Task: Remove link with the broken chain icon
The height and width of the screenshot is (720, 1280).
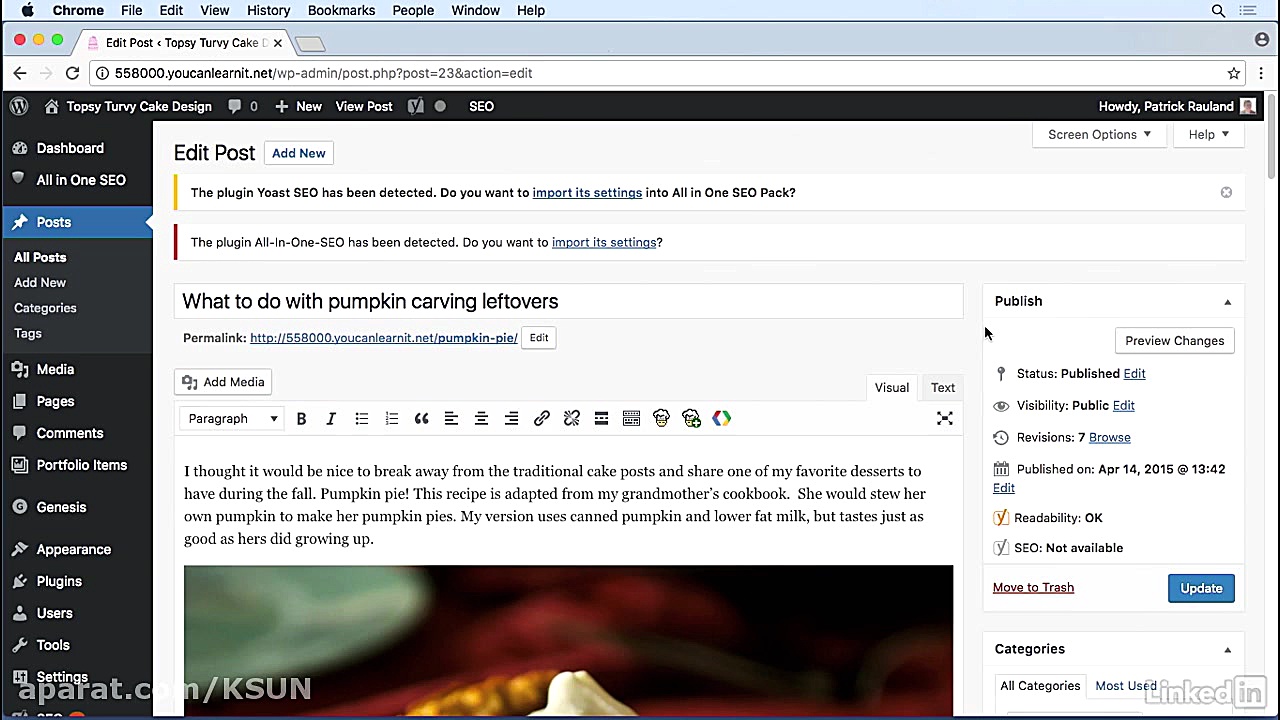Action: tap(571, 419)
